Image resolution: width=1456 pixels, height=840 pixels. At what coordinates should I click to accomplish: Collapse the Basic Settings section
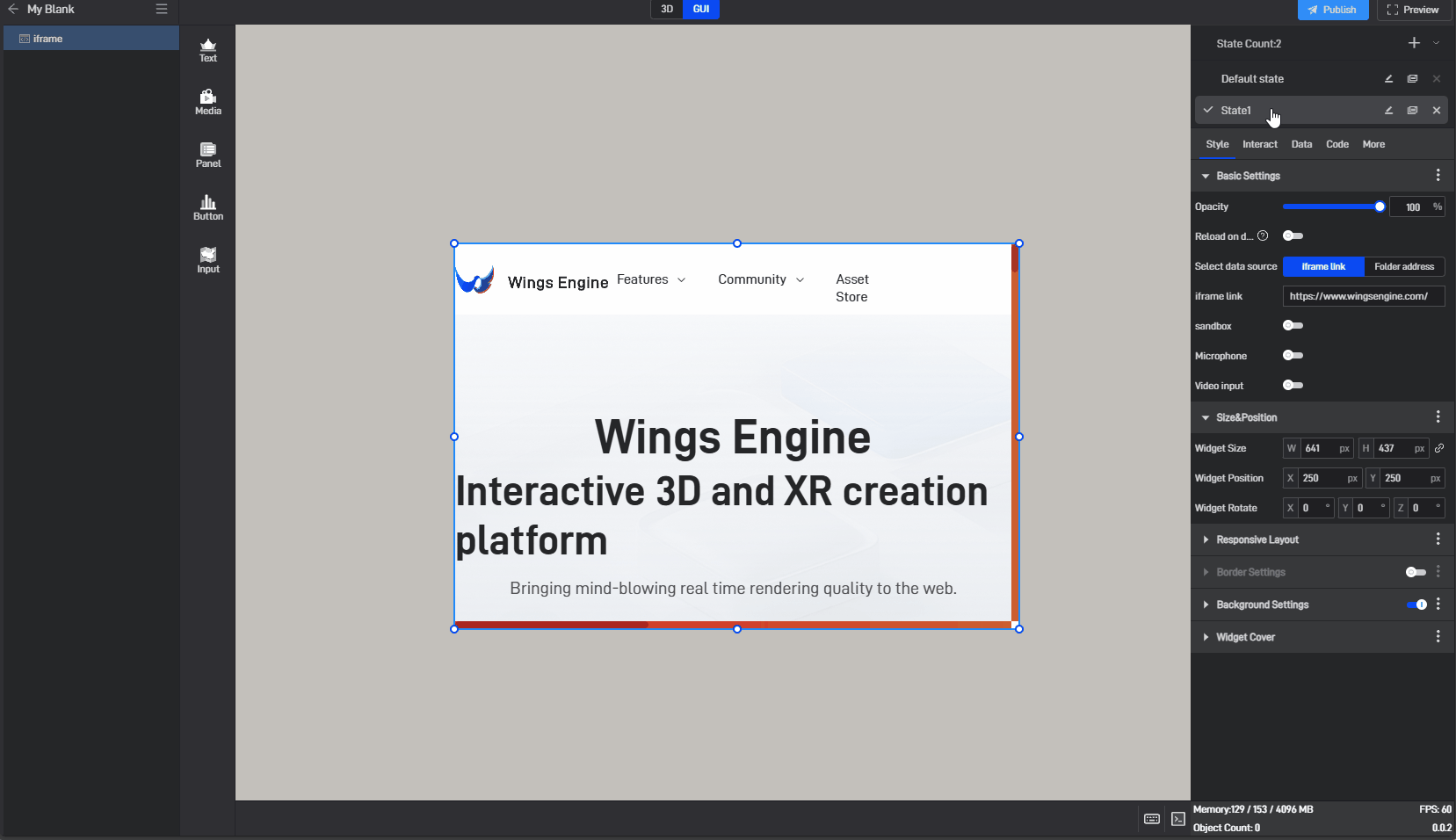click(x=1206, y=176)
